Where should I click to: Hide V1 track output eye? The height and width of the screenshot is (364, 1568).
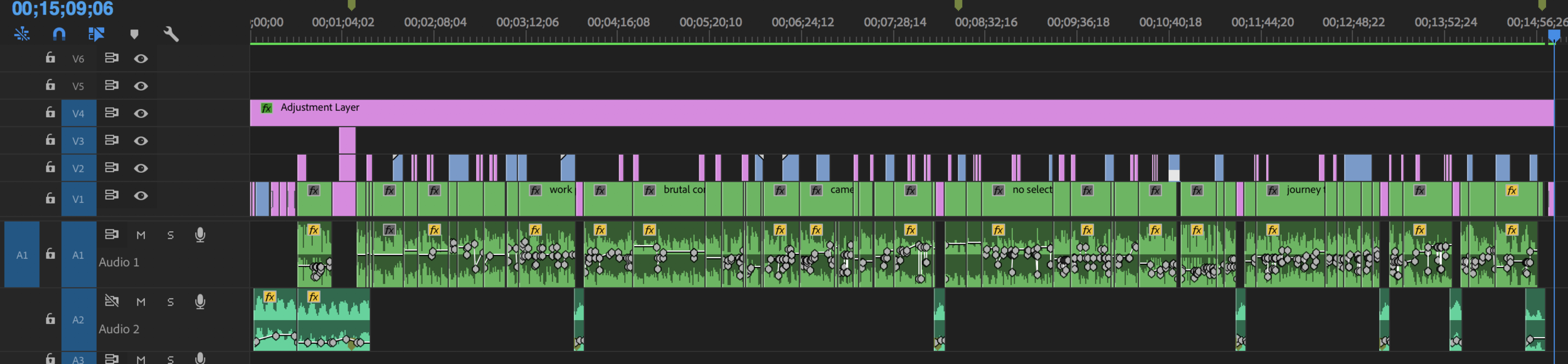coord(141,195)
